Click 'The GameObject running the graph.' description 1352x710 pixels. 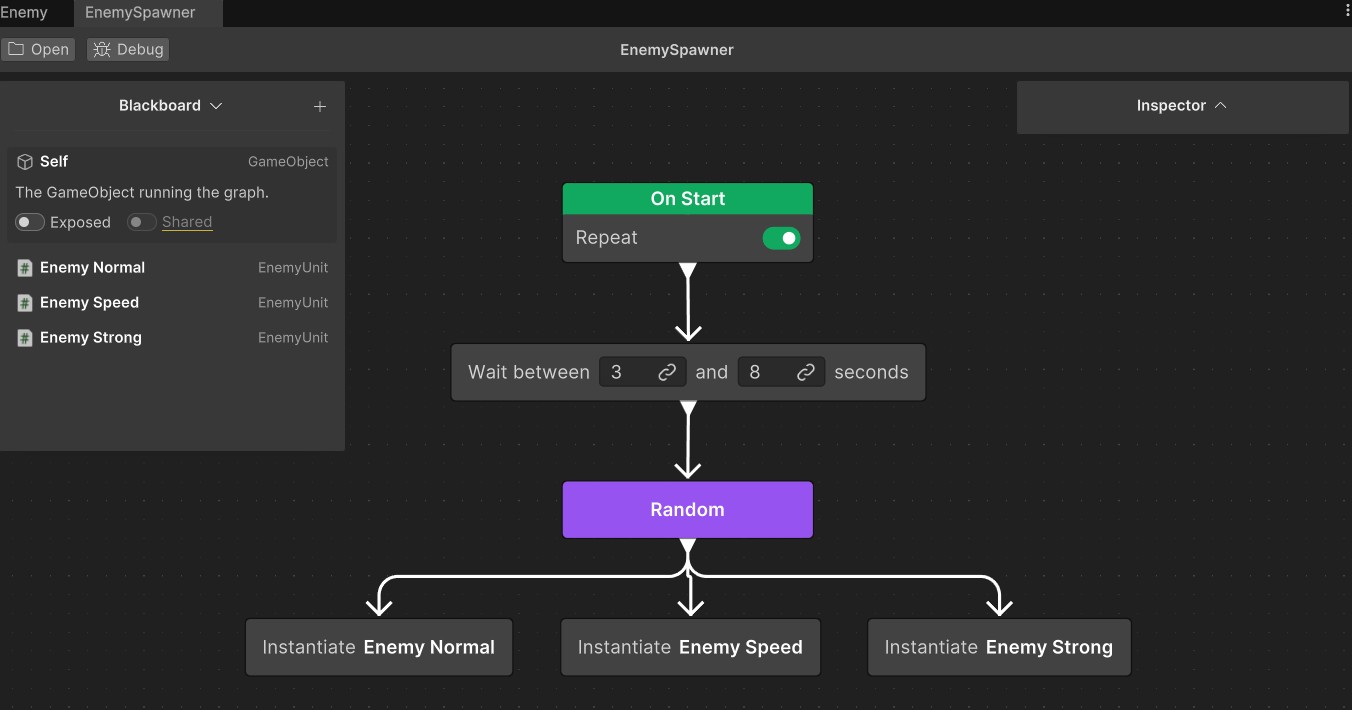[142, 193]
